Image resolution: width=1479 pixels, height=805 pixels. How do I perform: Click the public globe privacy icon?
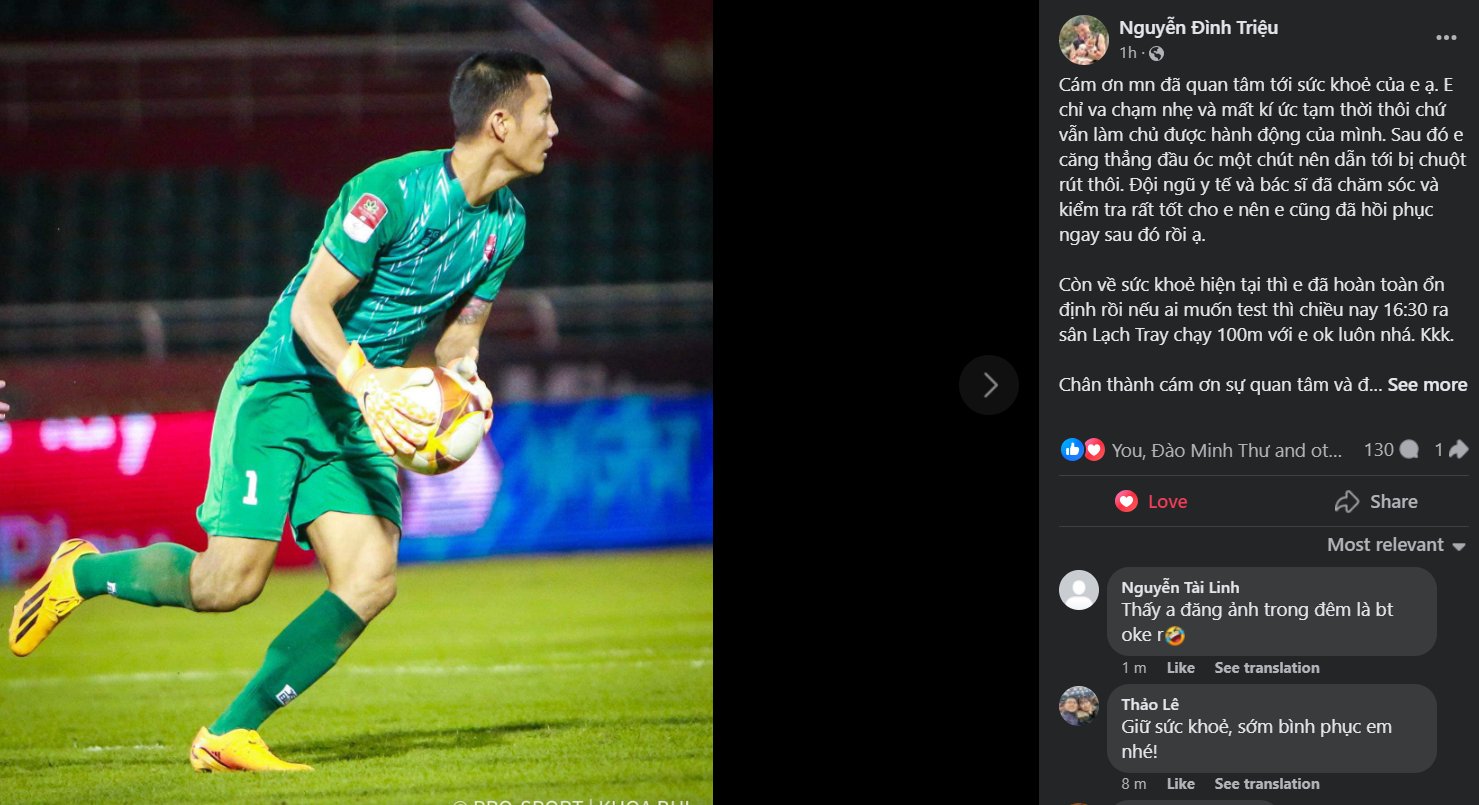point(1156,53)
